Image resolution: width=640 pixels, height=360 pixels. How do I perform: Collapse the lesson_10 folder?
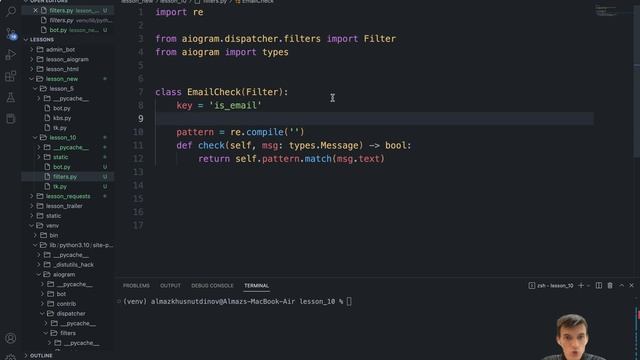click(62, 138)
